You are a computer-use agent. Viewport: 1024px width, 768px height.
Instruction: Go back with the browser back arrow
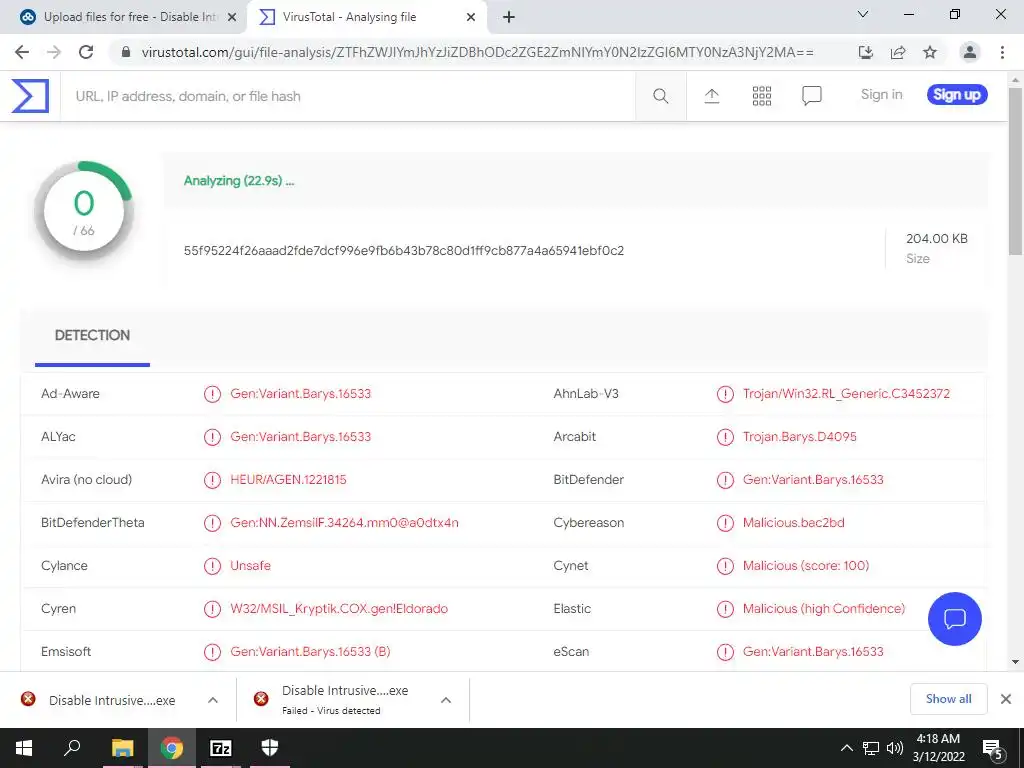[22, 52]
